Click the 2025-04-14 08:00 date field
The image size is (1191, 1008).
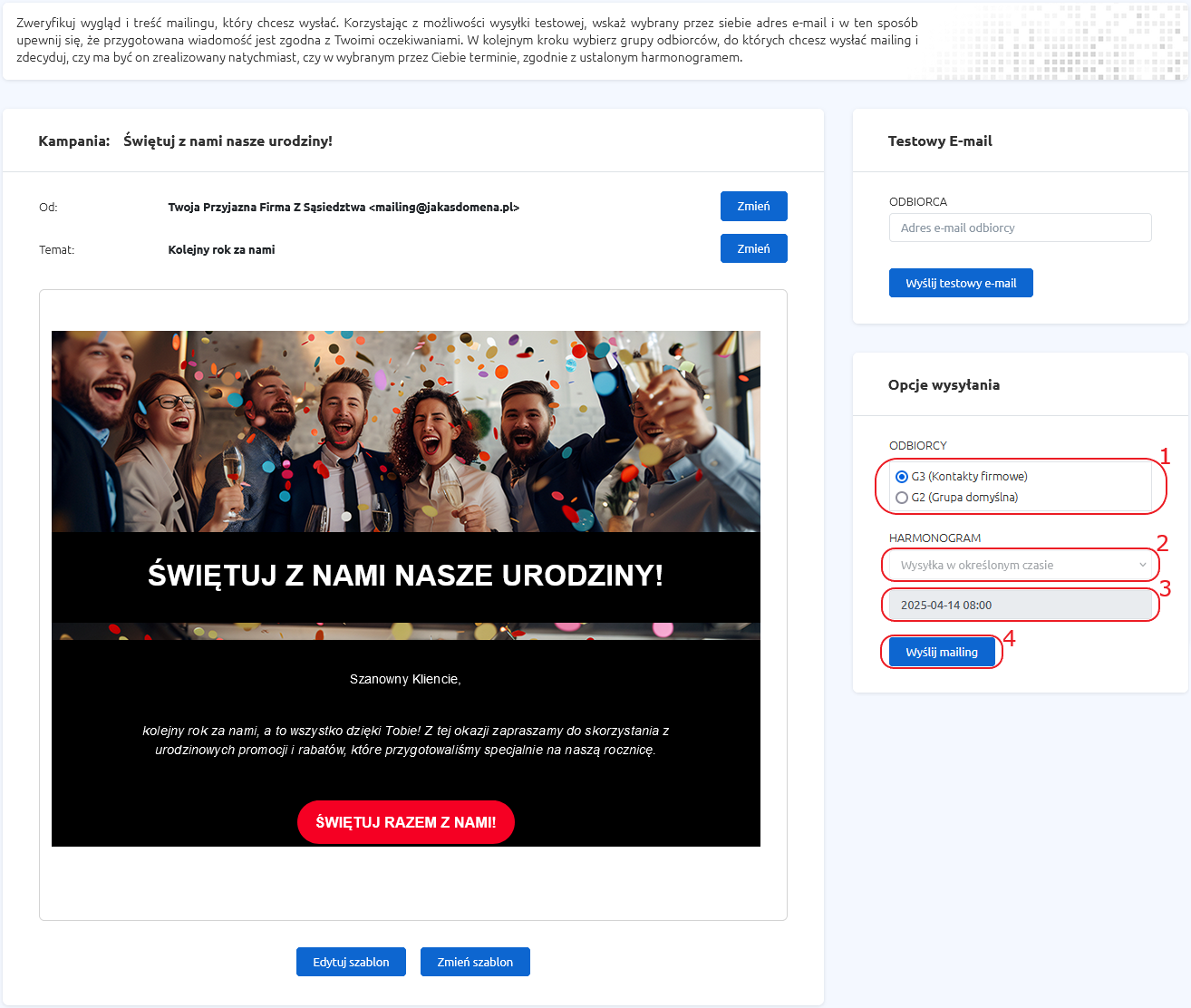(x=1020, y=605)
